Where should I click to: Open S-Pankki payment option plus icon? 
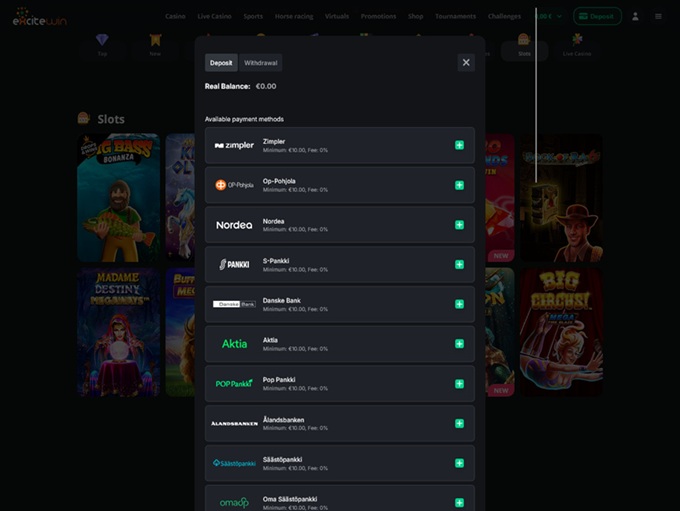(x=459, y=265)
